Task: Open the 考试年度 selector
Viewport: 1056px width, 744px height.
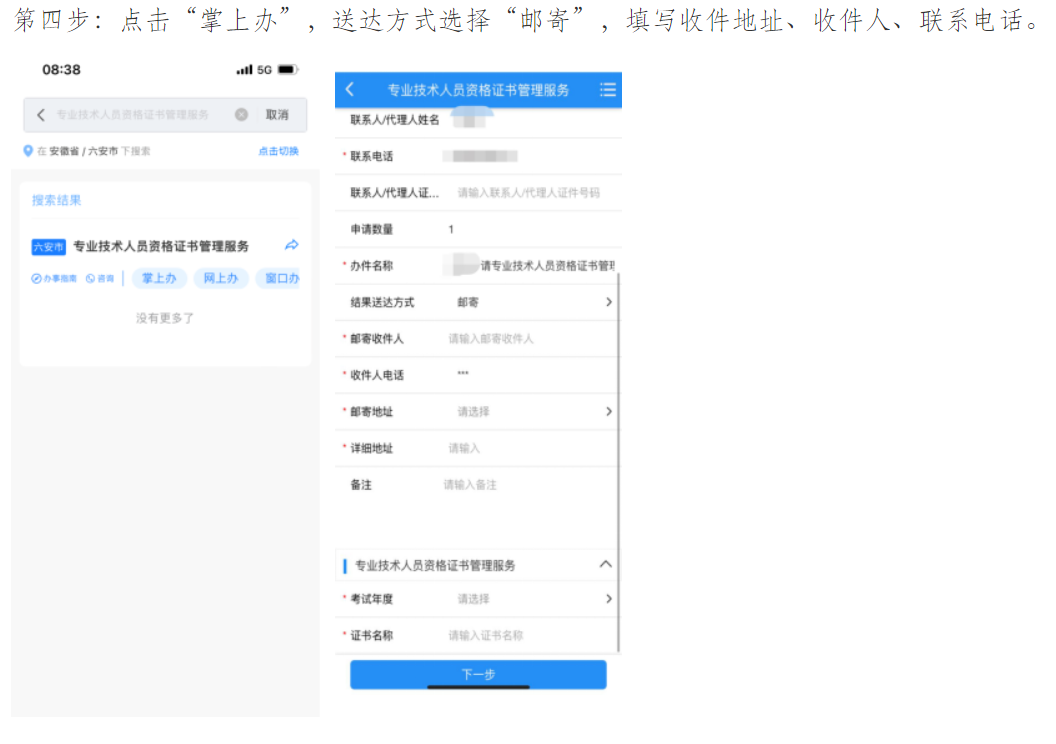Action: coord(478,599)
